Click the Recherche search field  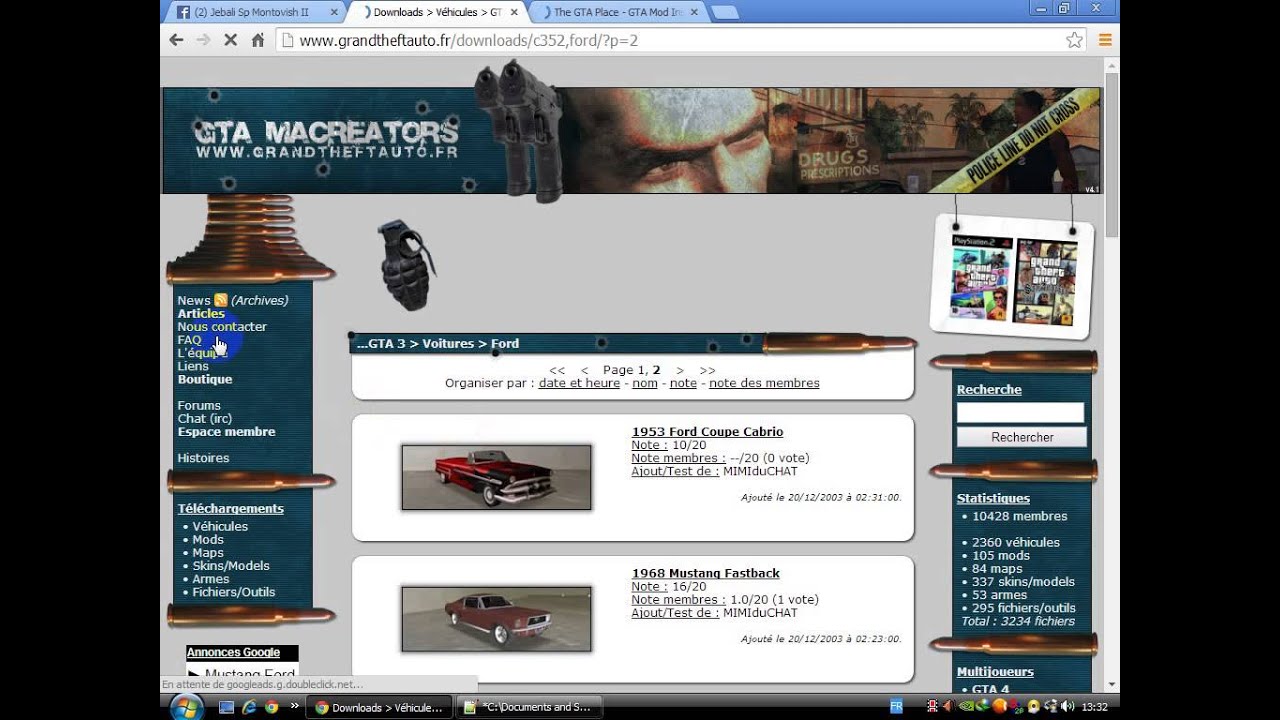(x=1020, y=413)
